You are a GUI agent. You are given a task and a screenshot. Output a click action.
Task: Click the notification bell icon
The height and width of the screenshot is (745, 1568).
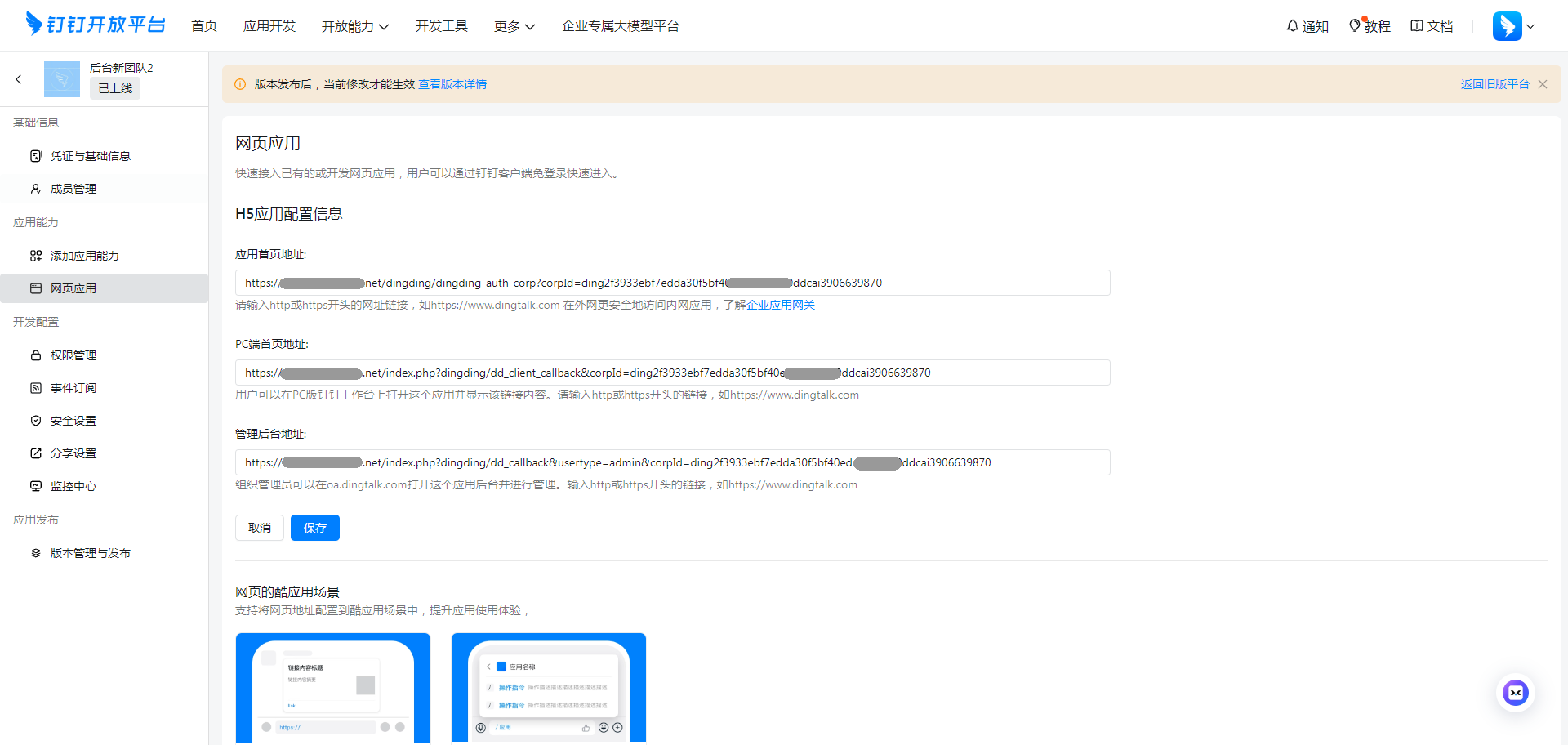(1292, 26)
